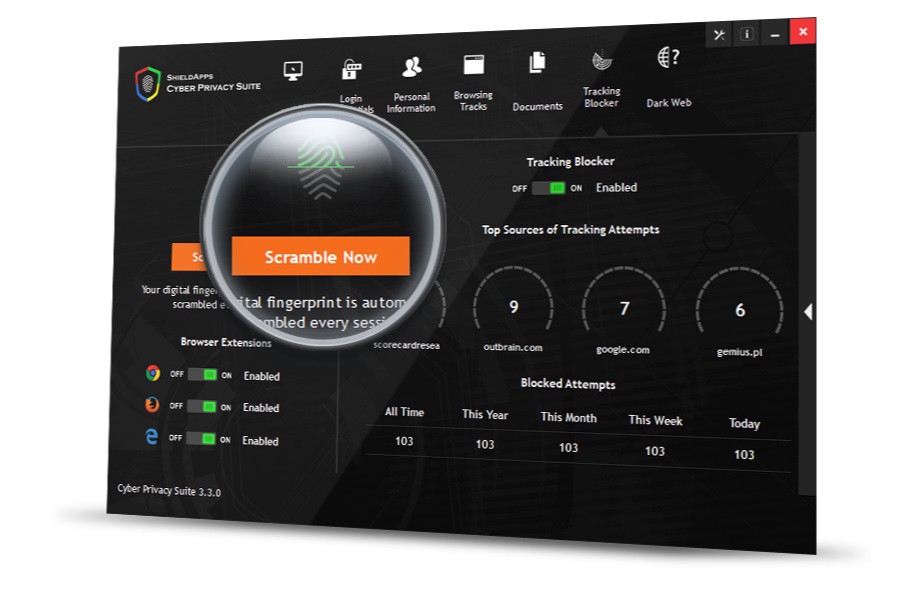Toggle the Chrome extension switch
The height and width of the screenshot is (600, 900).
coord(202,375)
